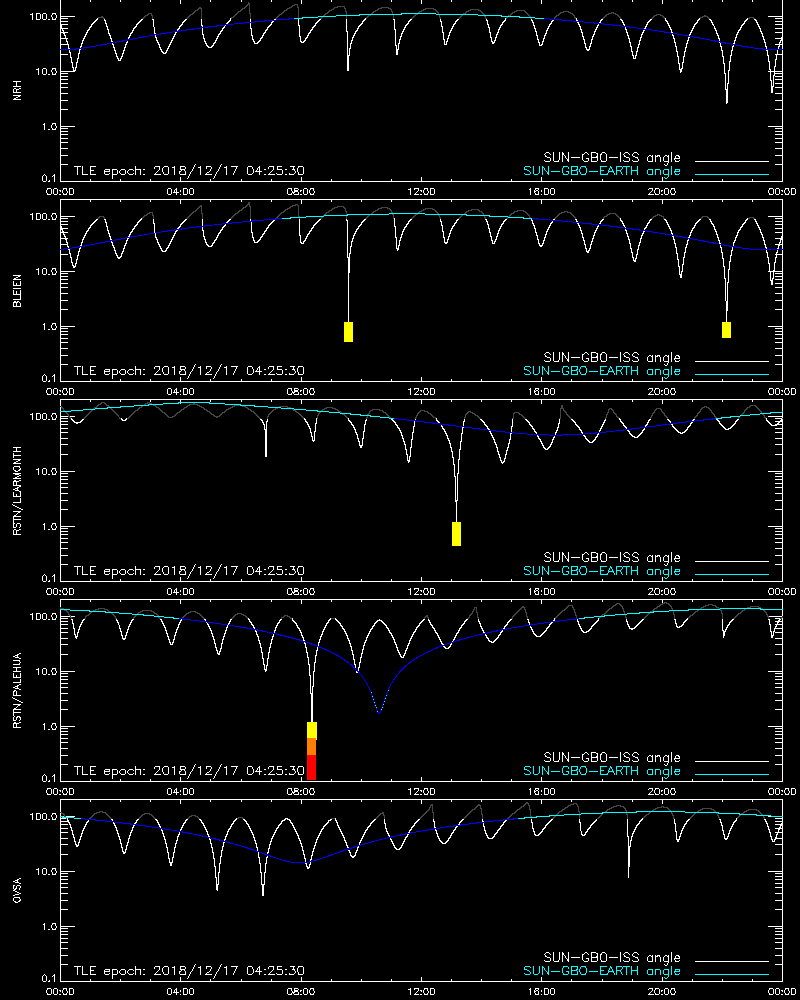The width and height of the screenshot is (800, 1000).
Task: Click the BLEIEN y-axis label
Action: (x=17, y=291)
